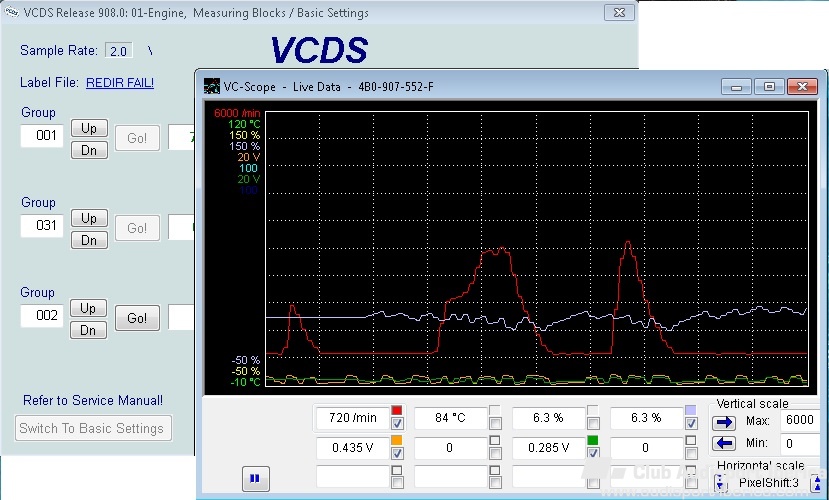The width and height of the screenshot is (829, 500).
Task: Enable checkbox for first empty third-row field
Action: (x=397, y=483)
